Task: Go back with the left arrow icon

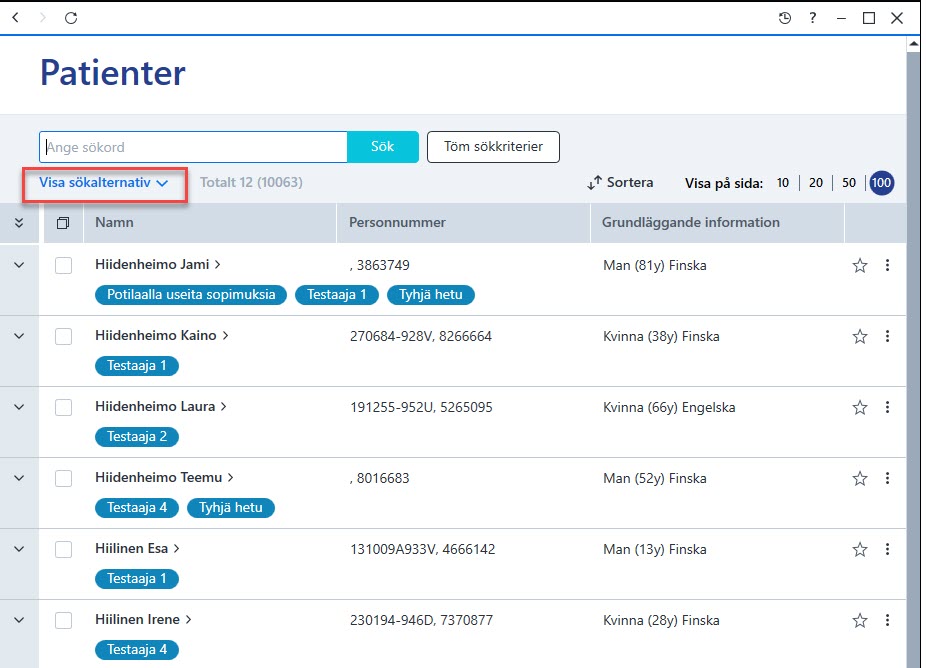Action: (x=16, y=18)
